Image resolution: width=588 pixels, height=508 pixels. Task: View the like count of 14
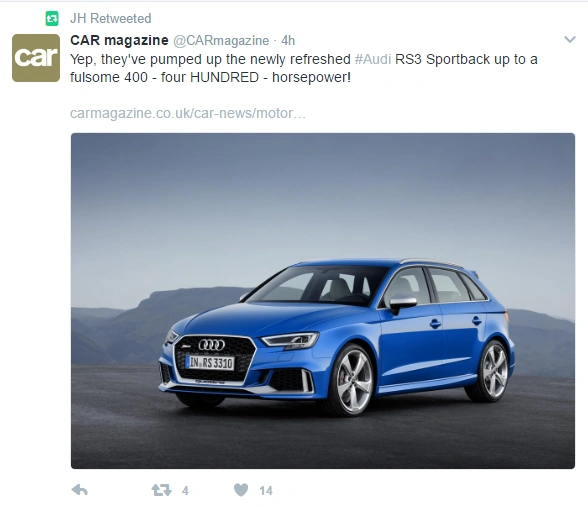coord(266,491)
